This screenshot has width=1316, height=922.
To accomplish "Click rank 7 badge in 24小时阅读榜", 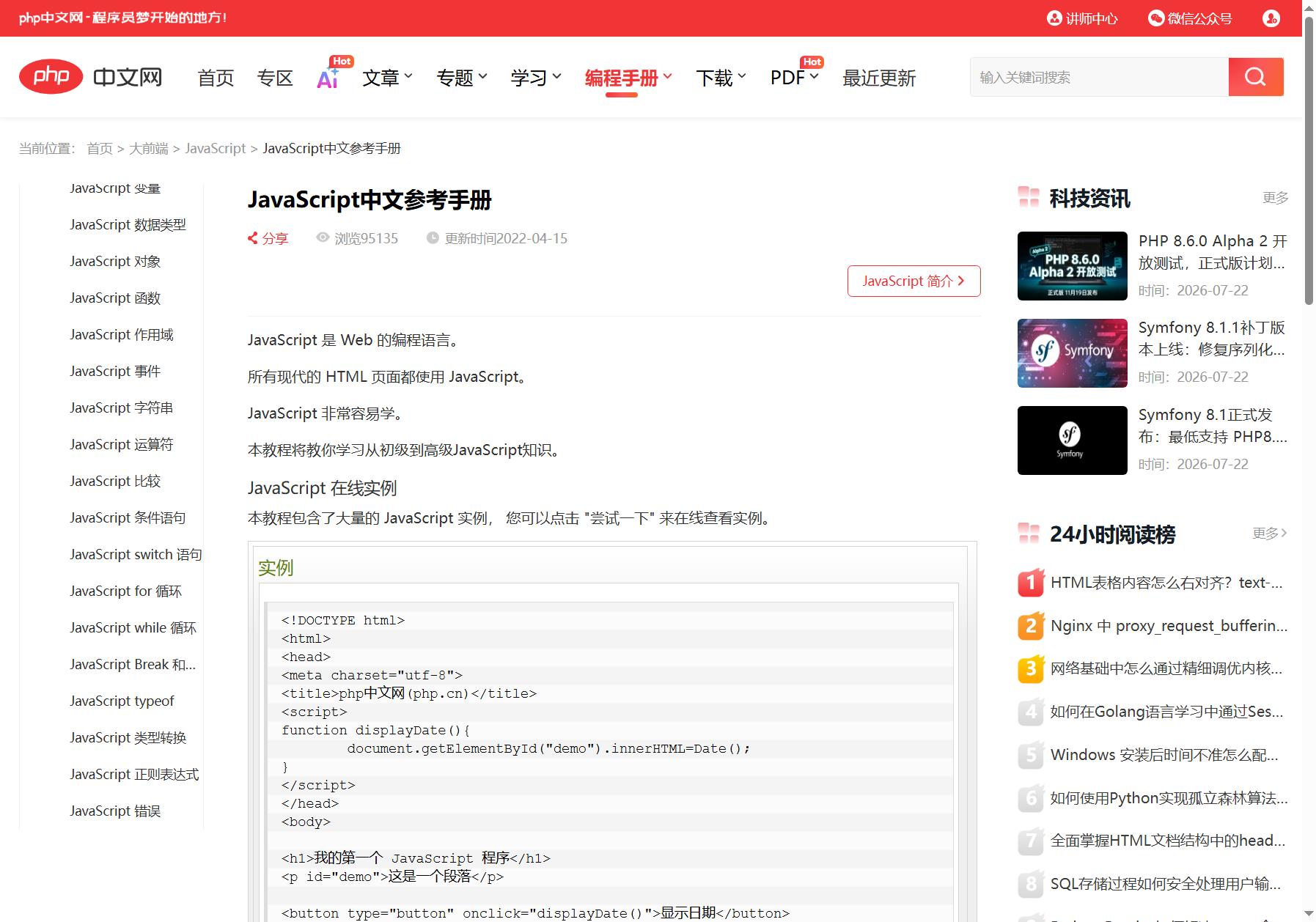I will coord(1031,841).
